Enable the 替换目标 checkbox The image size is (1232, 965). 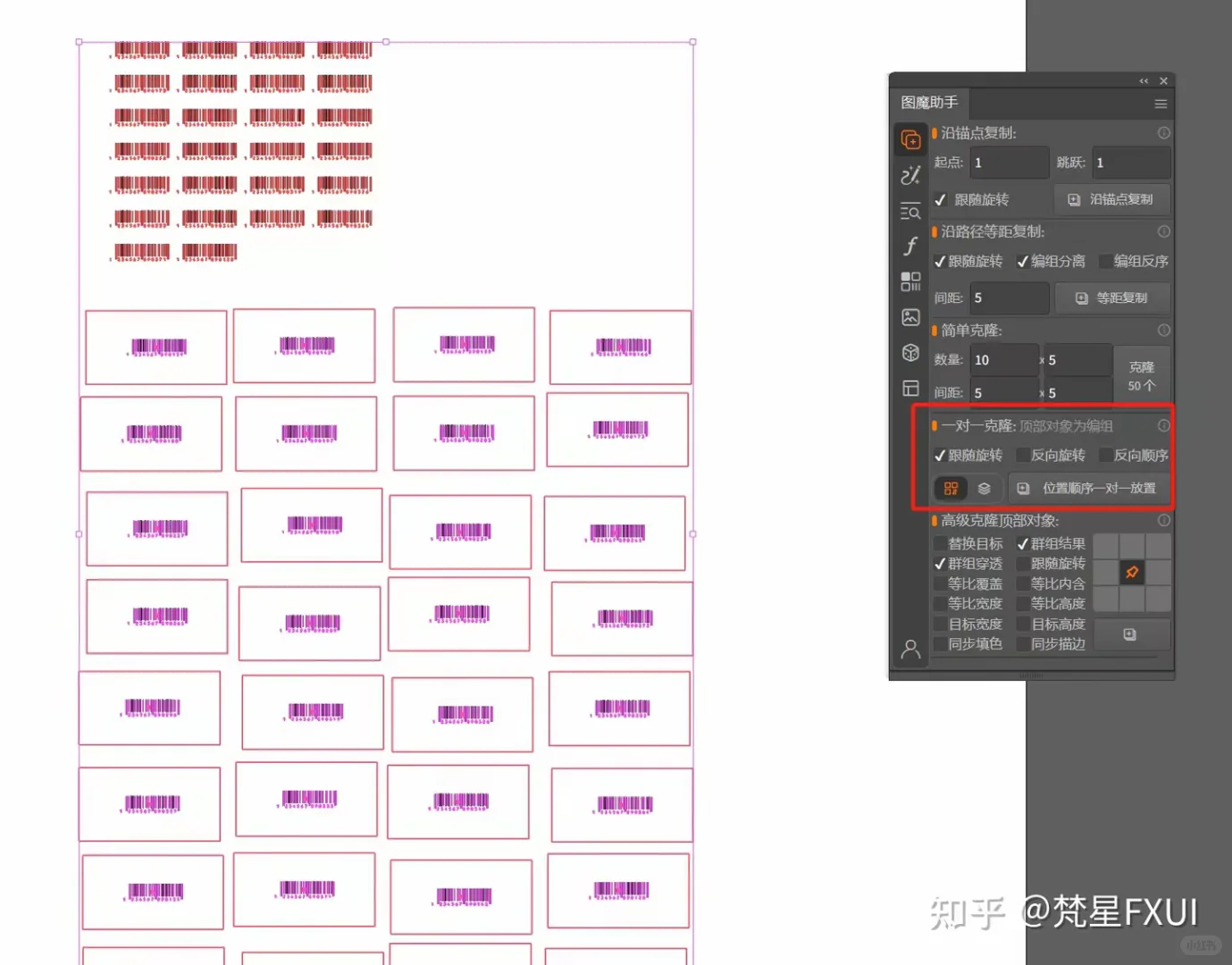(x=940, y=544)
